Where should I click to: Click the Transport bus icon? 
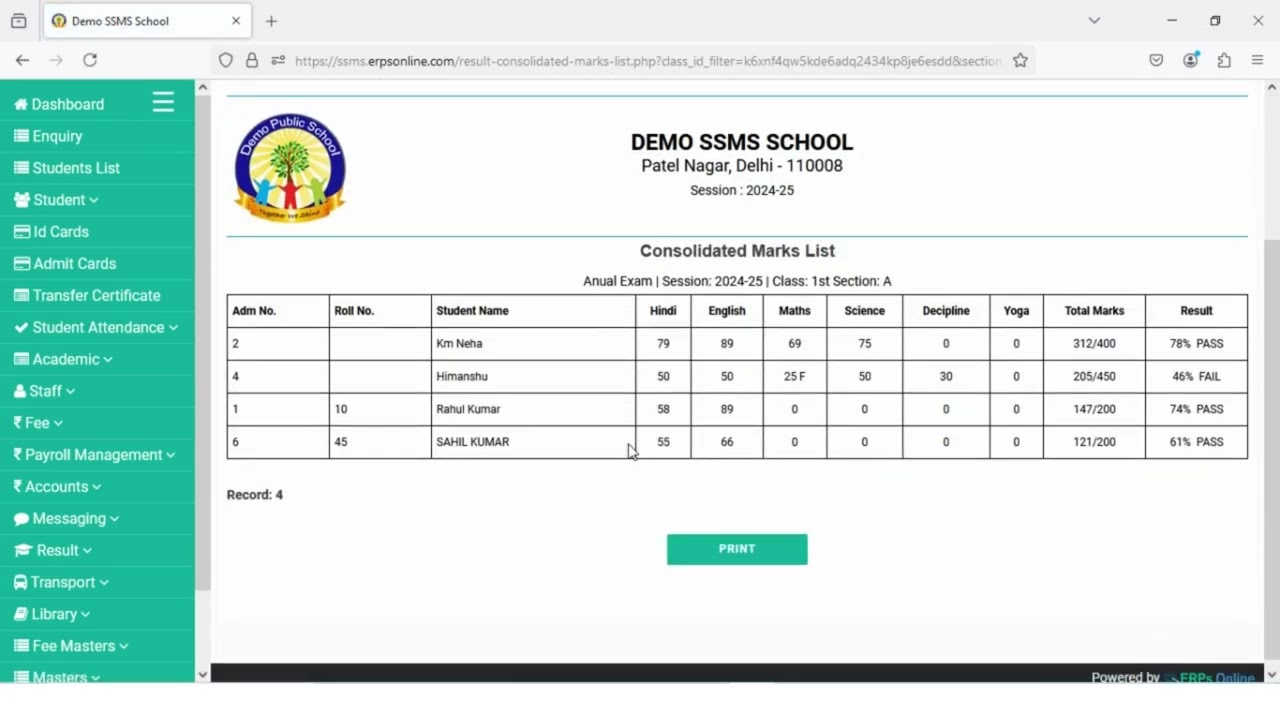[x=20, y=582]
